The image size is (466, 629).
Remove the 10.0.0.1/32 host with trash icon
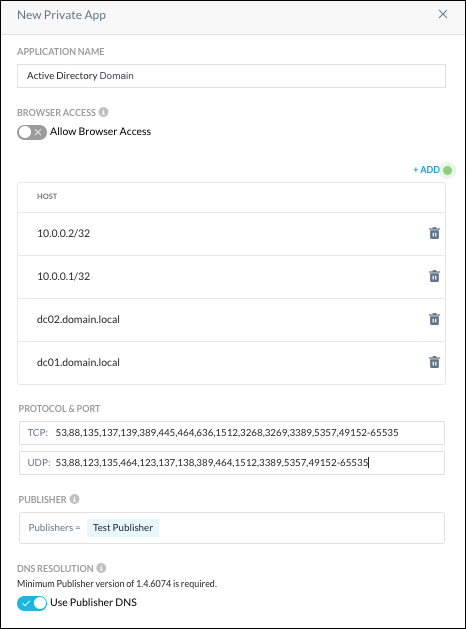coord(434,276)
